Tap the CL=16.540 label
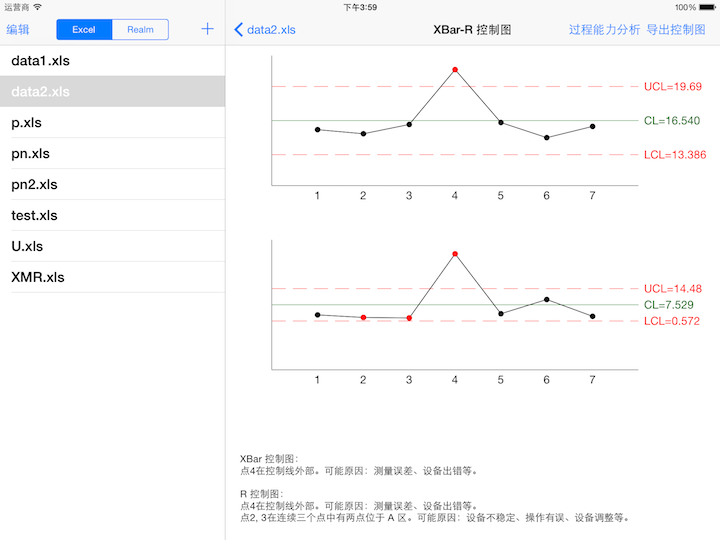The height and width of the screenshot is (540, 720). click(672, 120)
